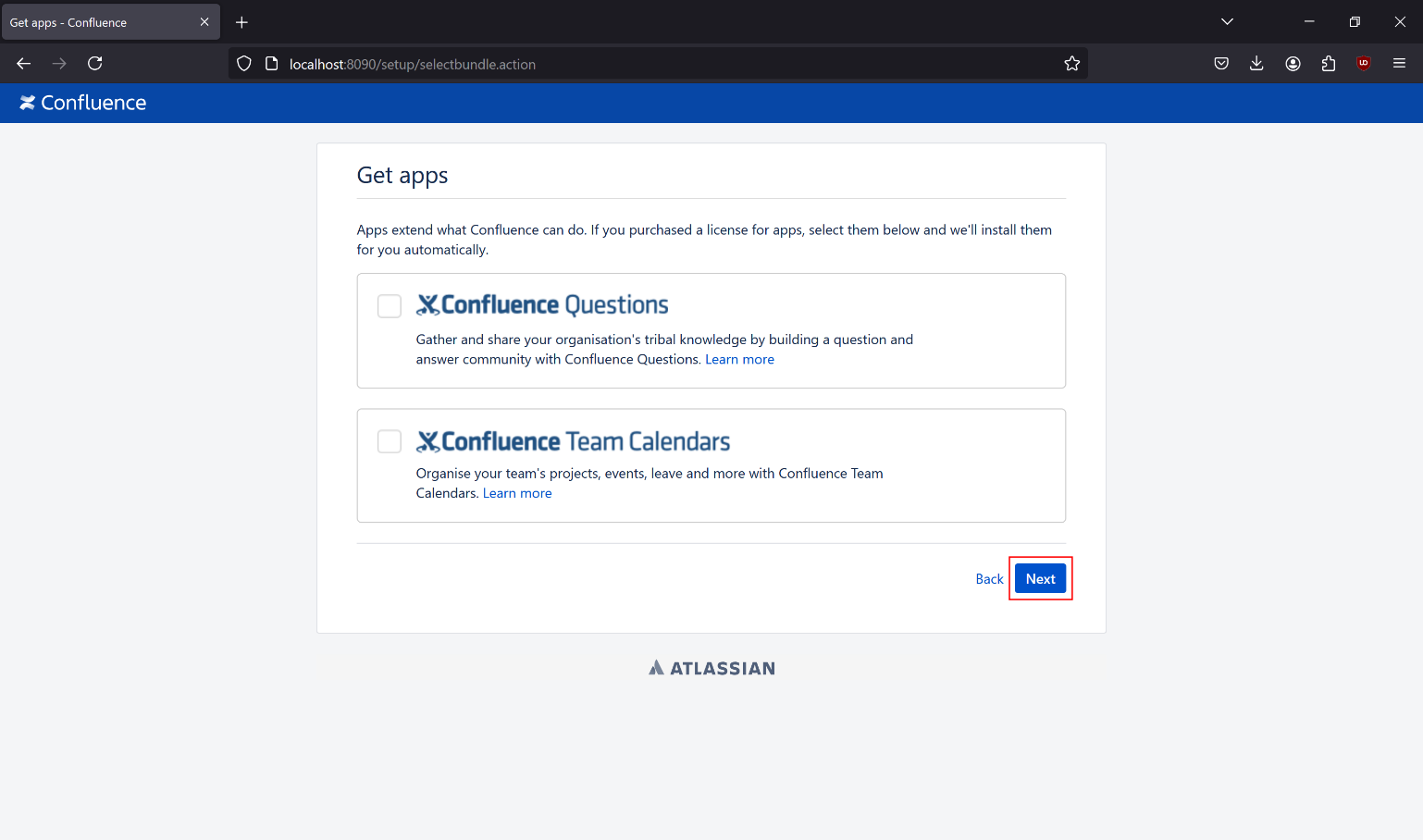Open the Firefox account icon
Viewport: 1423px width, 840px height.
tap(1293, 64)
